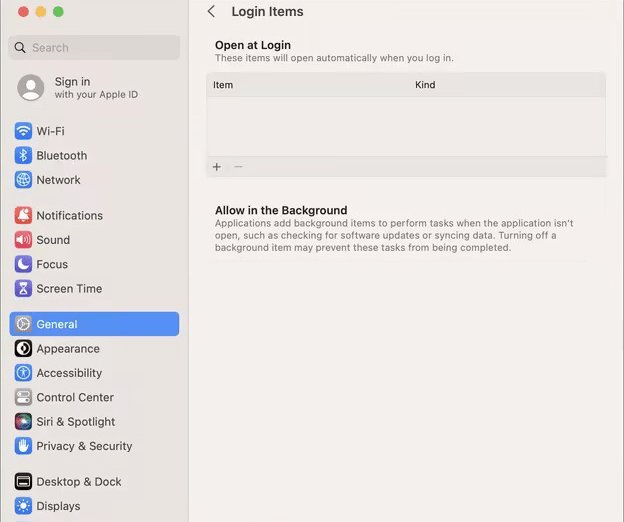Open Notifications bell icon

[23, 216]
